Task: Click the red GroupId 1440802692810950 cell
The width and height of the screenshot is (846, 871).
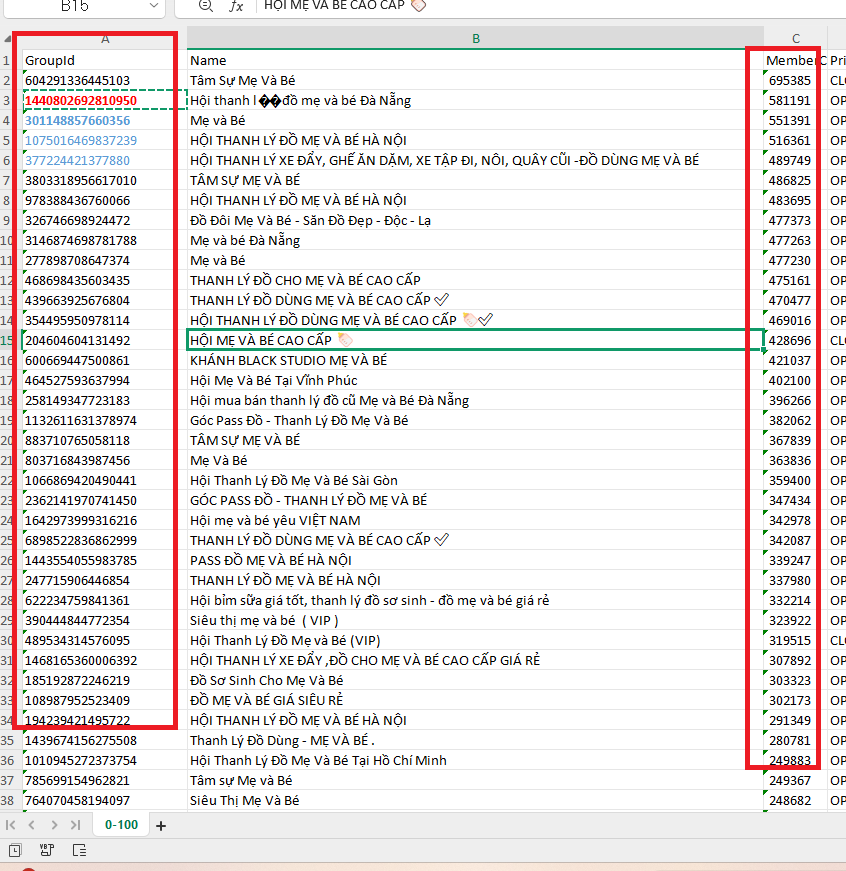Action: pos(81,100)
